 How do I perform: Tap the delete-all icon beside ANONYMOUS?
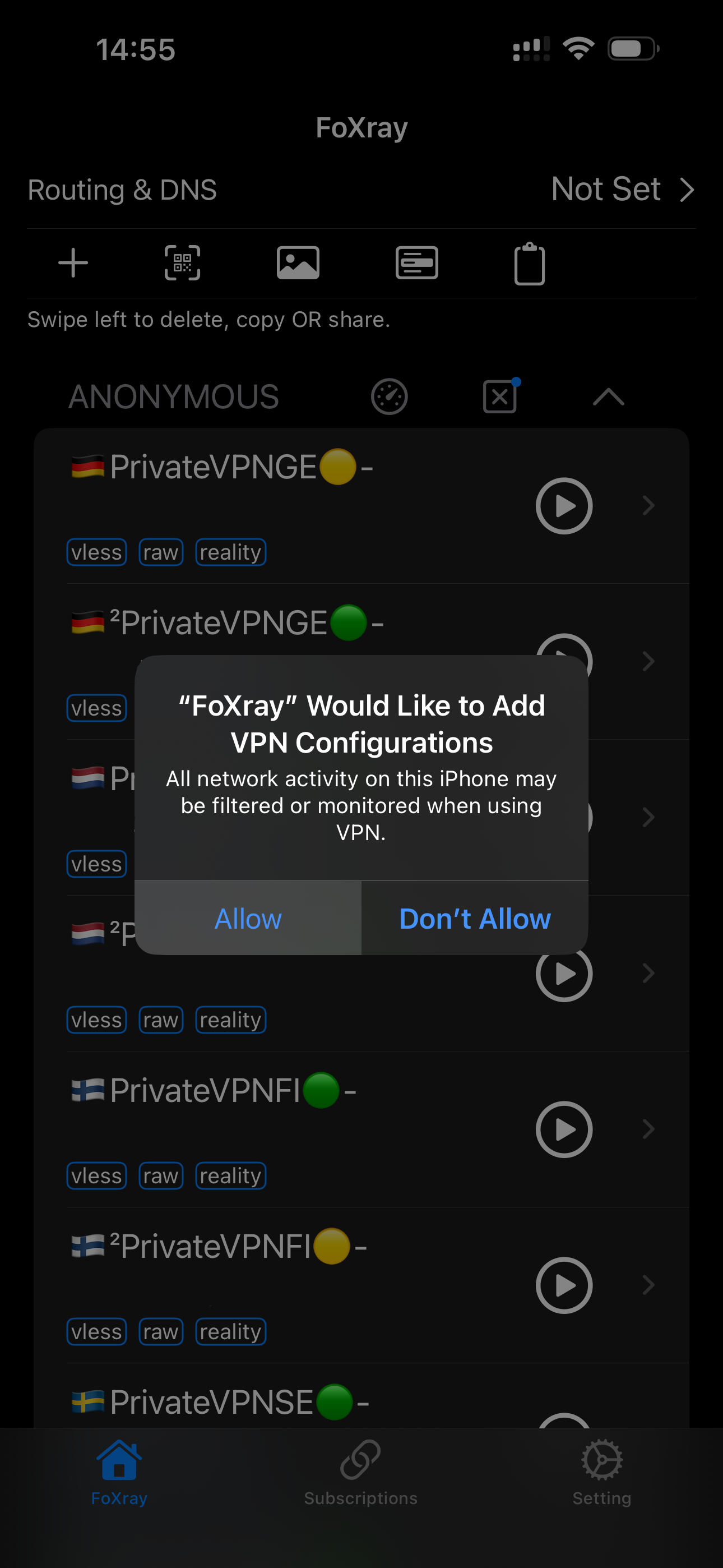[x=499, y=396]
